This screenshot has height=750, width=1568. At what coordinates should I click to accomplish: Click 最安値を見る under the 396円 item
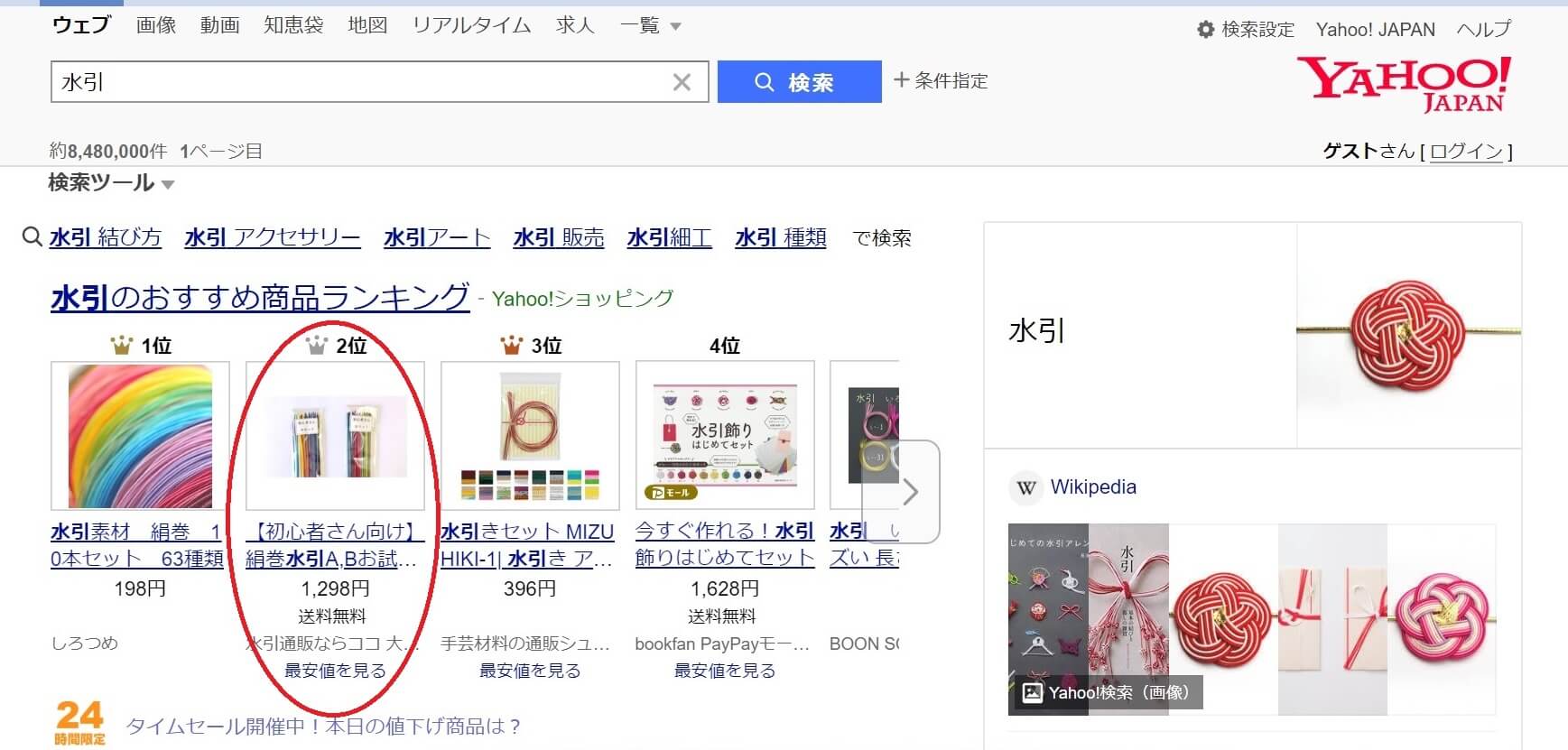pos(530,671)
